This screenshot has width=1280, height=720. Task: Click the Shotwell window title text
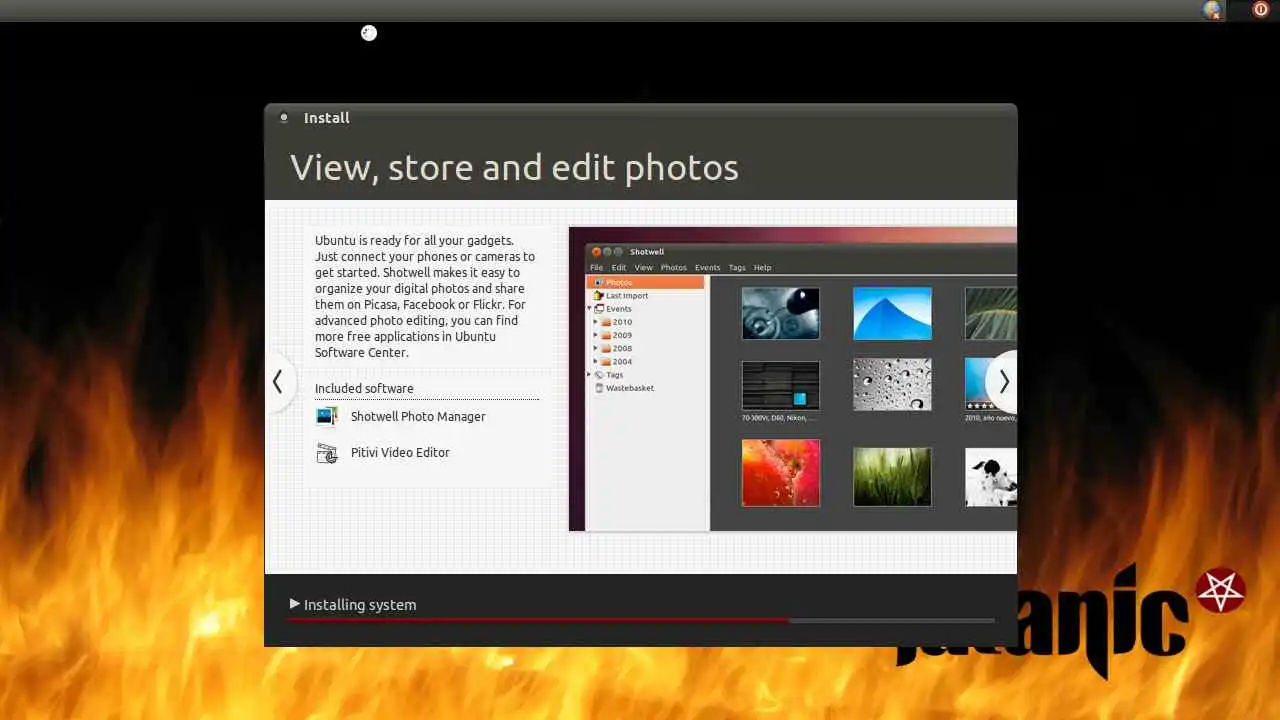[x=647, y=252]
